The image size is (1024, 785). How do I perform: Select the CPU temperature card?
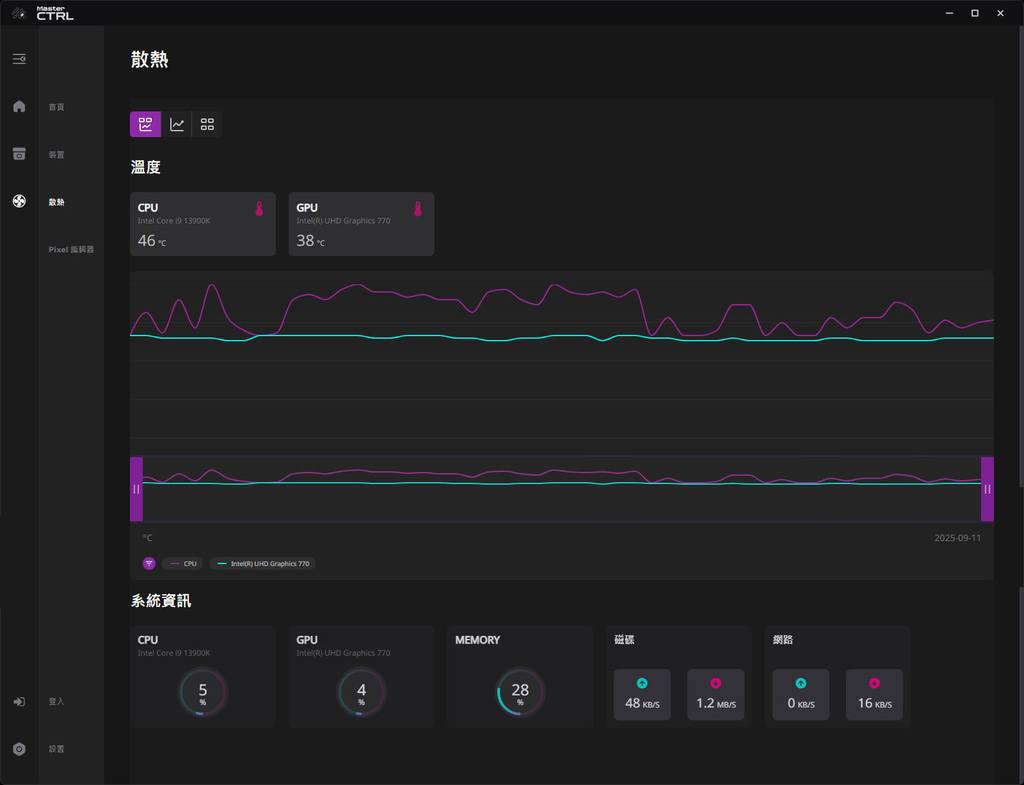[202, 224]
